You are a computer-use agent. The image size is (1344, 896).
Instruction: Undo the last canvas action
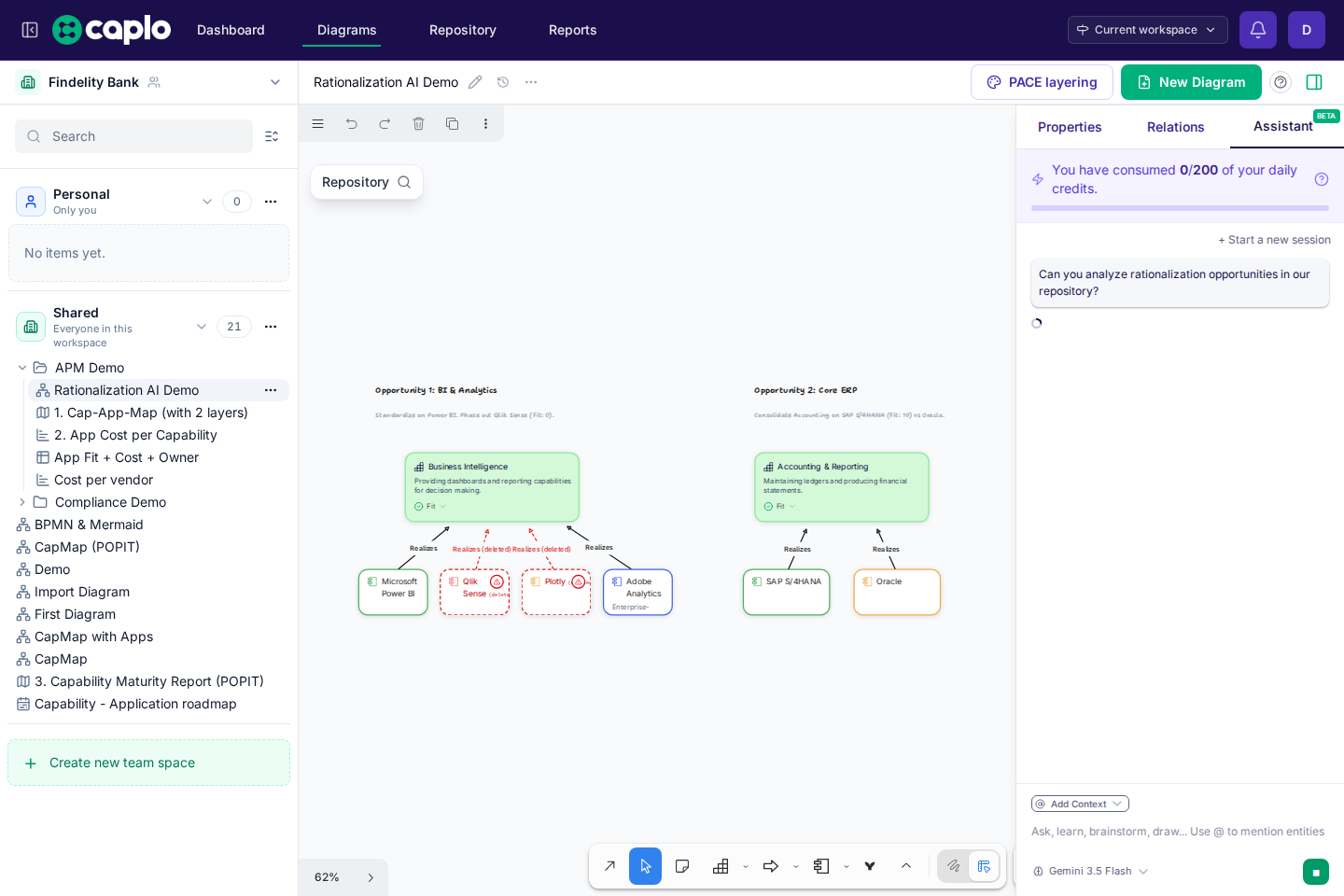[x=351, y=123]
